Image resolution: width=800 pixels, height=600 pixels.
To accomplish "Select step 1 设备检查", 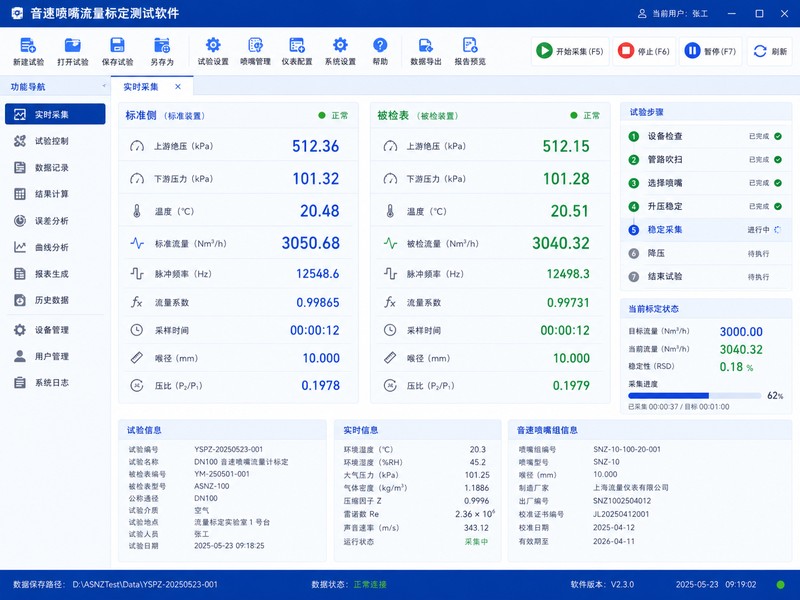I will tap(707, 136).
